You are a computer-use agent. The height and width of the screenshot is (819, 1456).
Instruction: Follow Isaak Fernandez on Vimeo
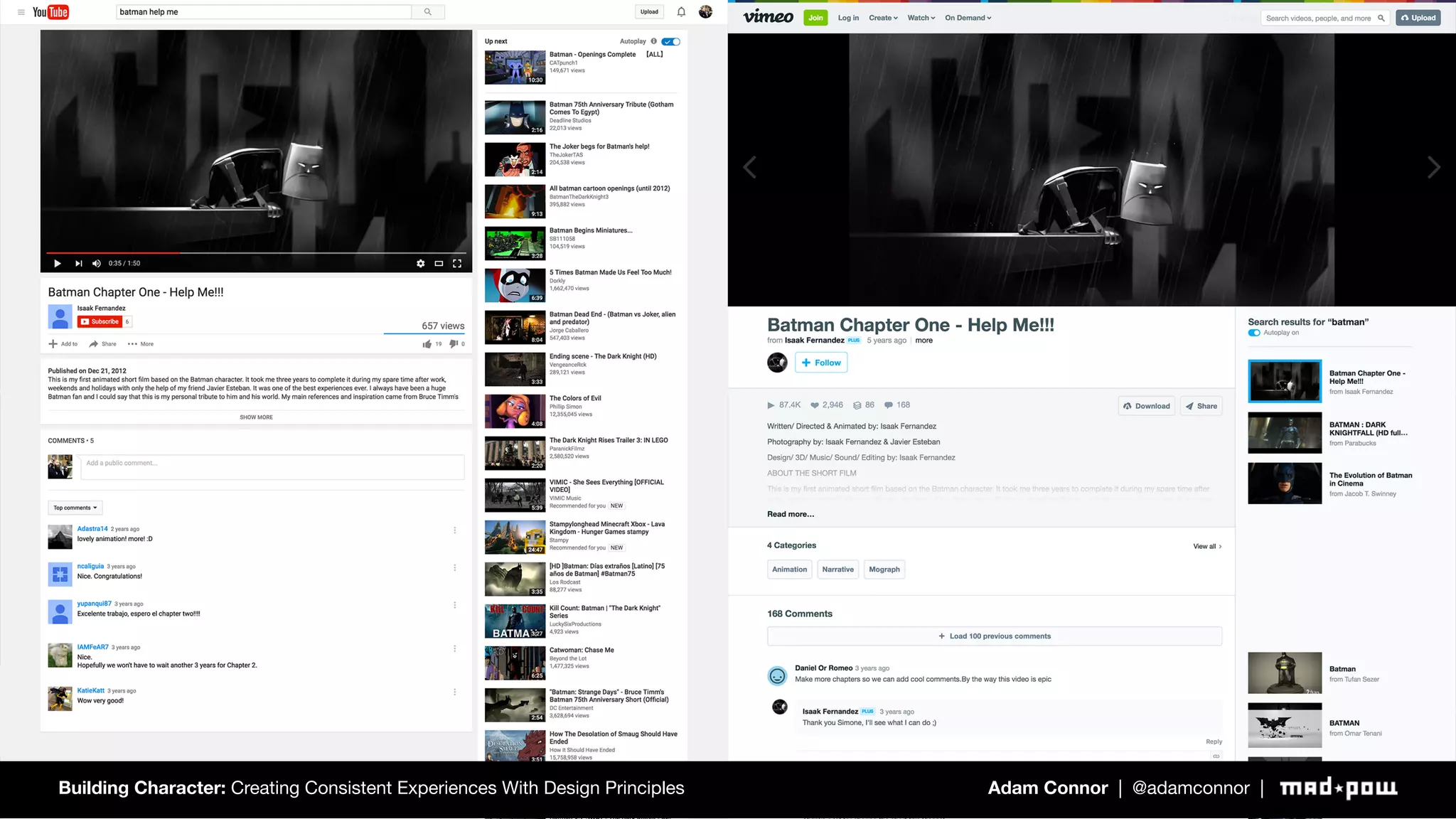[821, 363]
